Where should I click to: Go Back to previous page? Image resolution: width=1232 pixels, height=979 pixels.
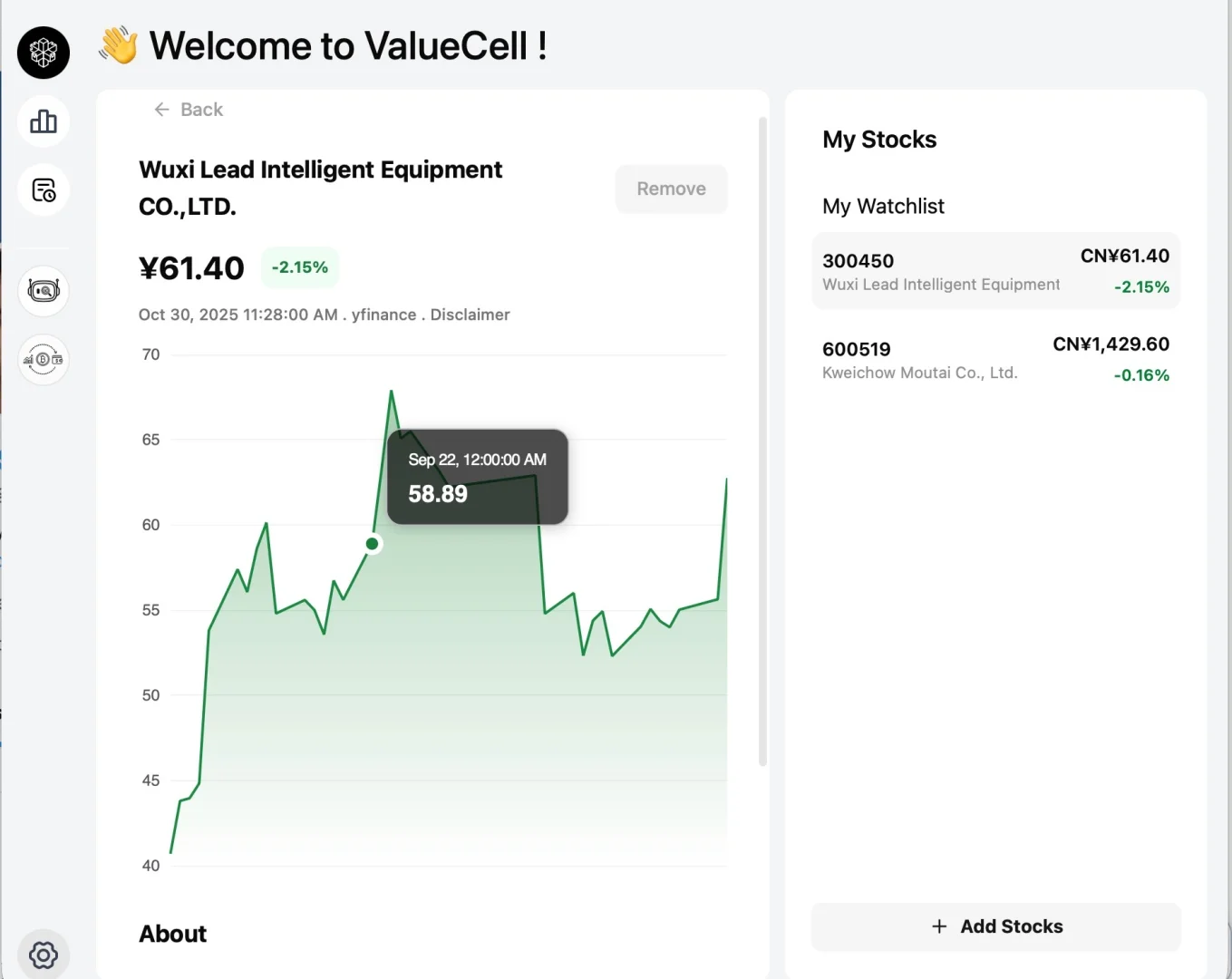(200, 110)
